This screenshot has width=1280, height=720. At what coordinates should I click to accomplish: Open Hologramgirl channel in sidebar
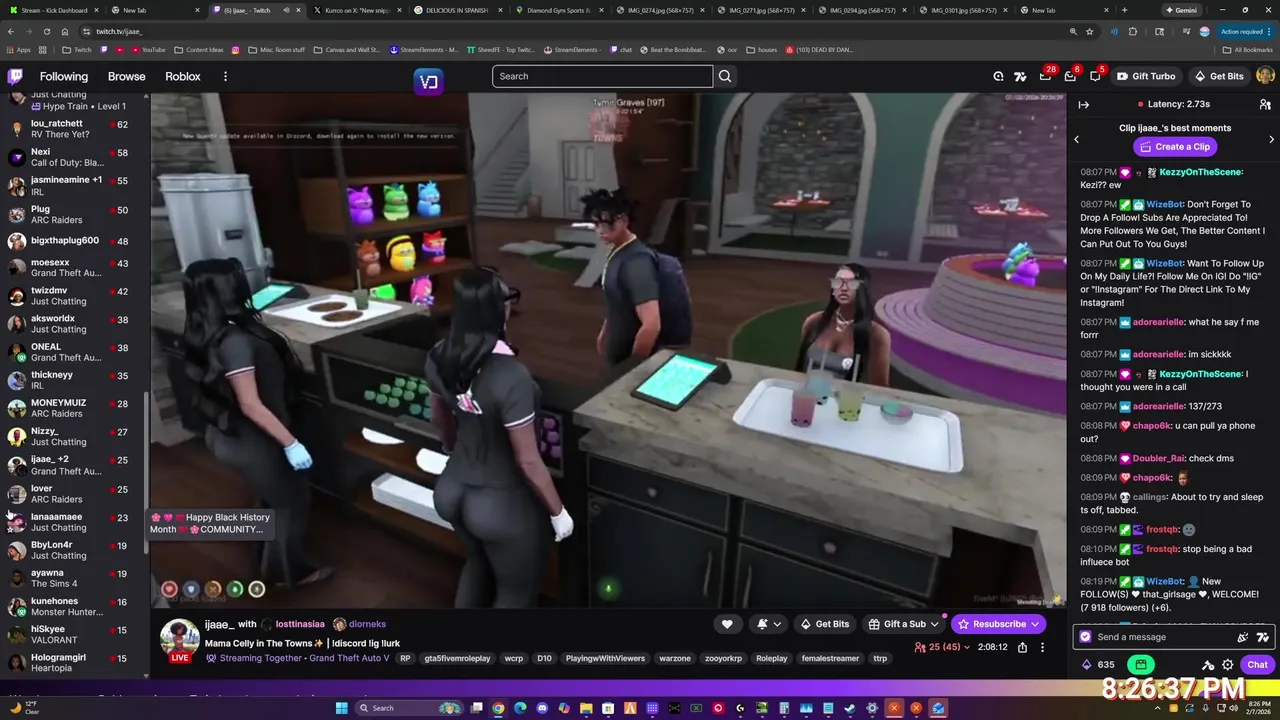coord(75,662)
